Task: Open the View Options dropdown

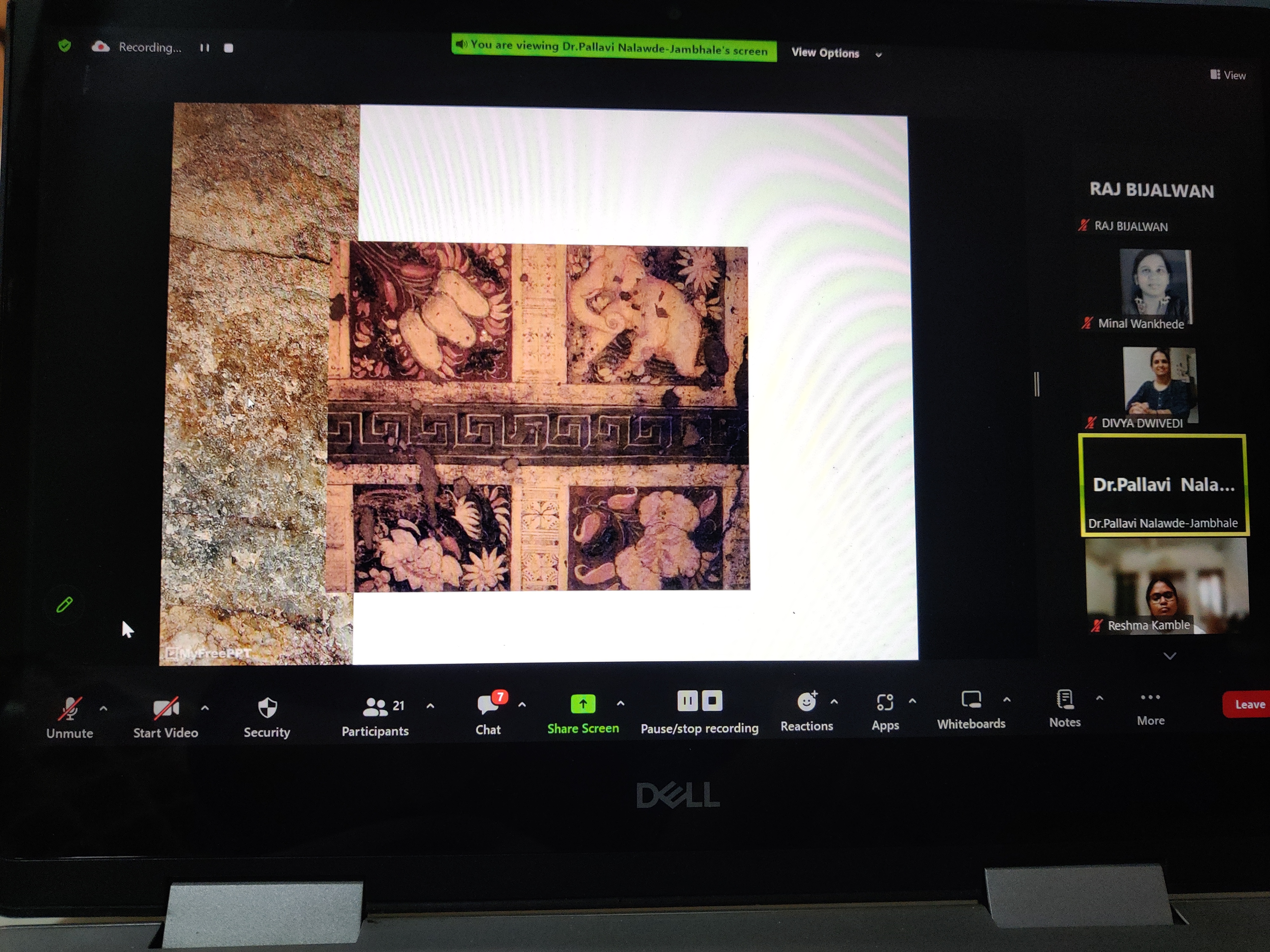Action: [837, 53]
